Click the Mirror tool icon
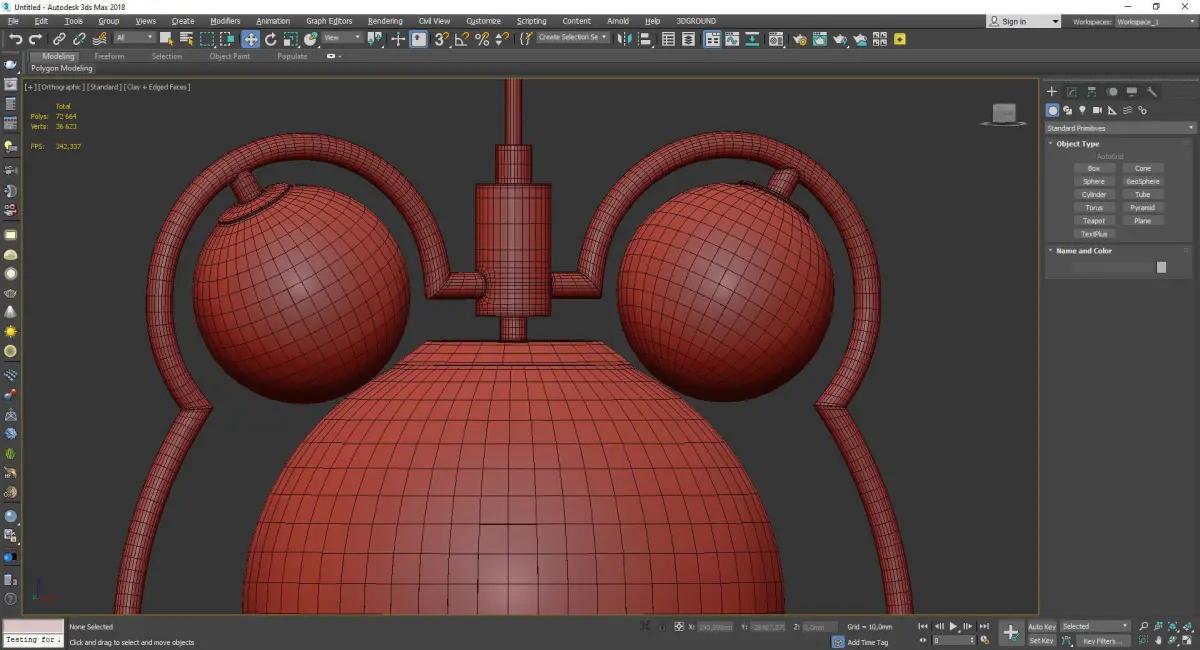Screen dimensions: 1200x650 click(625, 39)
